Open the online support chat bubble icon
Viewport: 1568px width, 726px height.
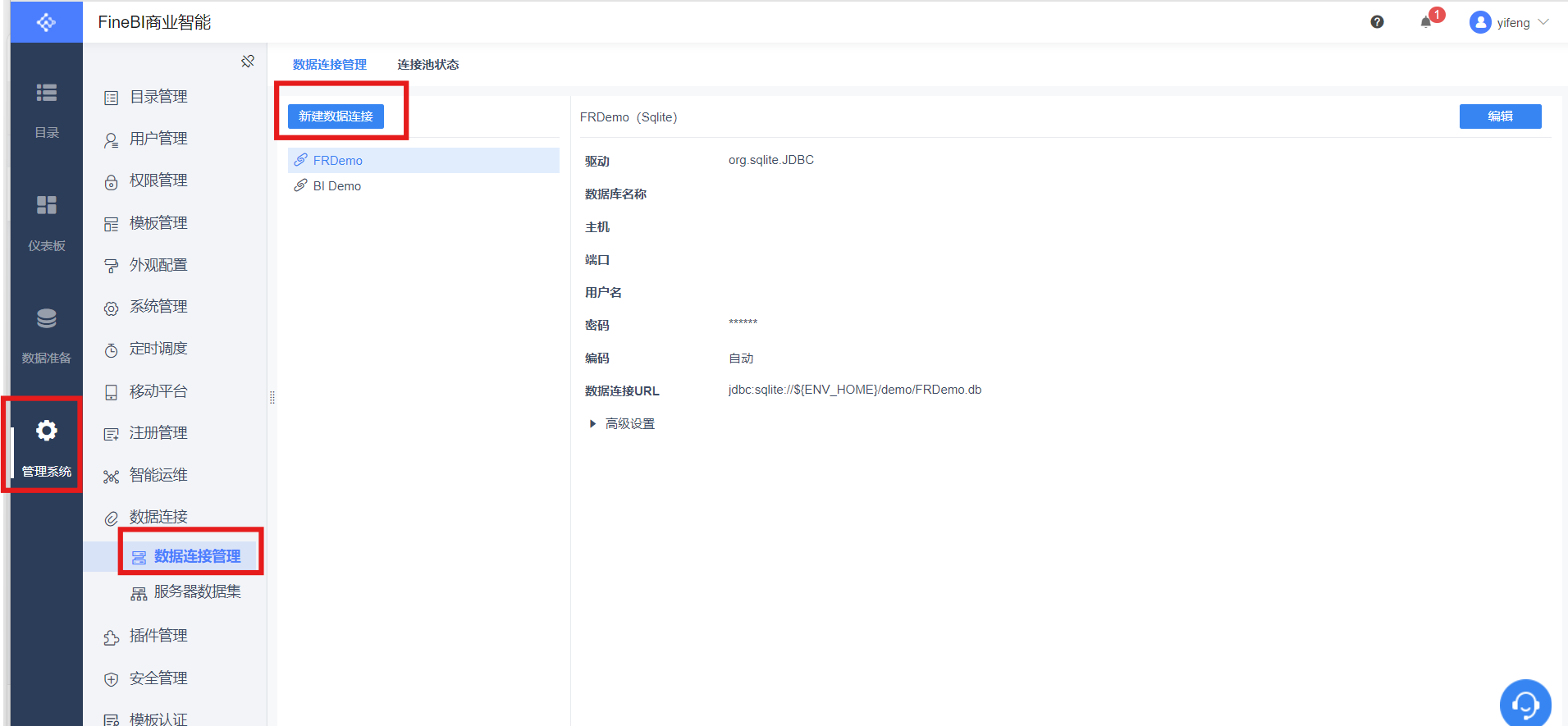pos(1525,703)
